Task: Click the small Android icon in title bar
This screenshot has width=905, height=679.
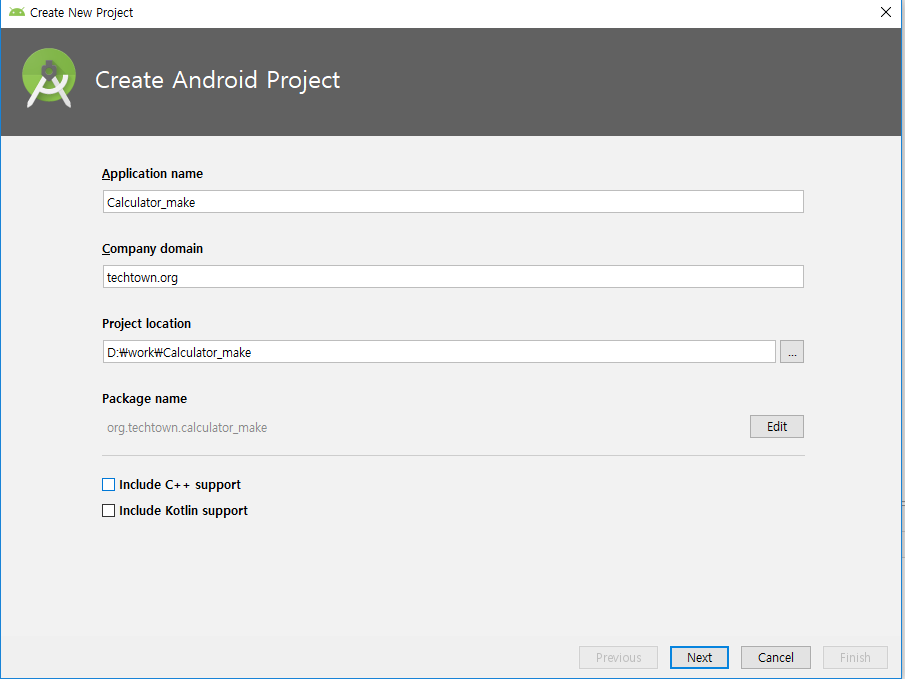Action: click(17, 12)
